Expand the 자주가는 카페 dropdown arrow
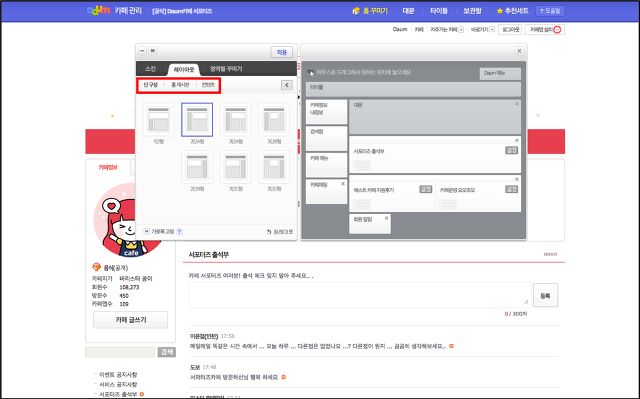 coord(461,29)
